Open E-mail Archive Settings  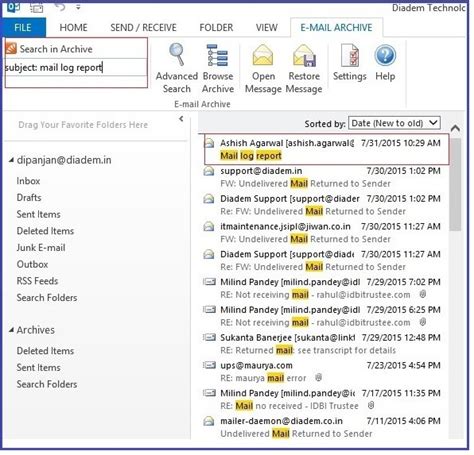coord(350,63)
